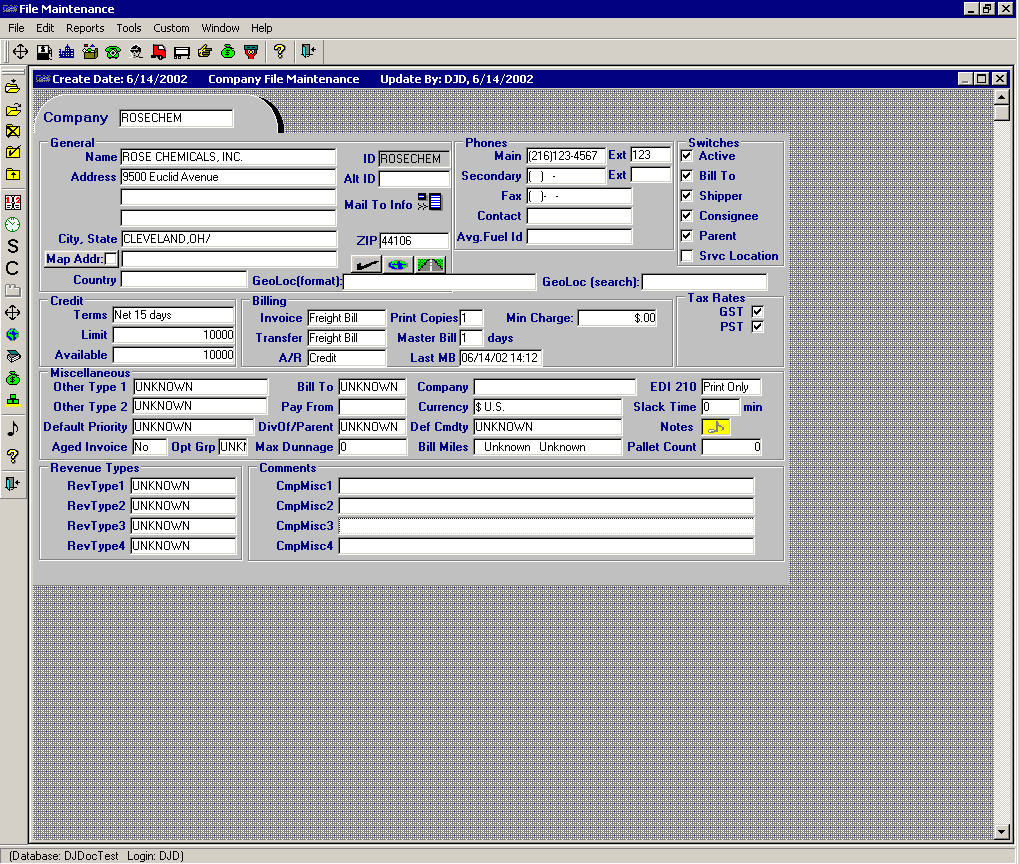
Task: Open the EDI 210 Print Only field
Action: coord(731,388)
